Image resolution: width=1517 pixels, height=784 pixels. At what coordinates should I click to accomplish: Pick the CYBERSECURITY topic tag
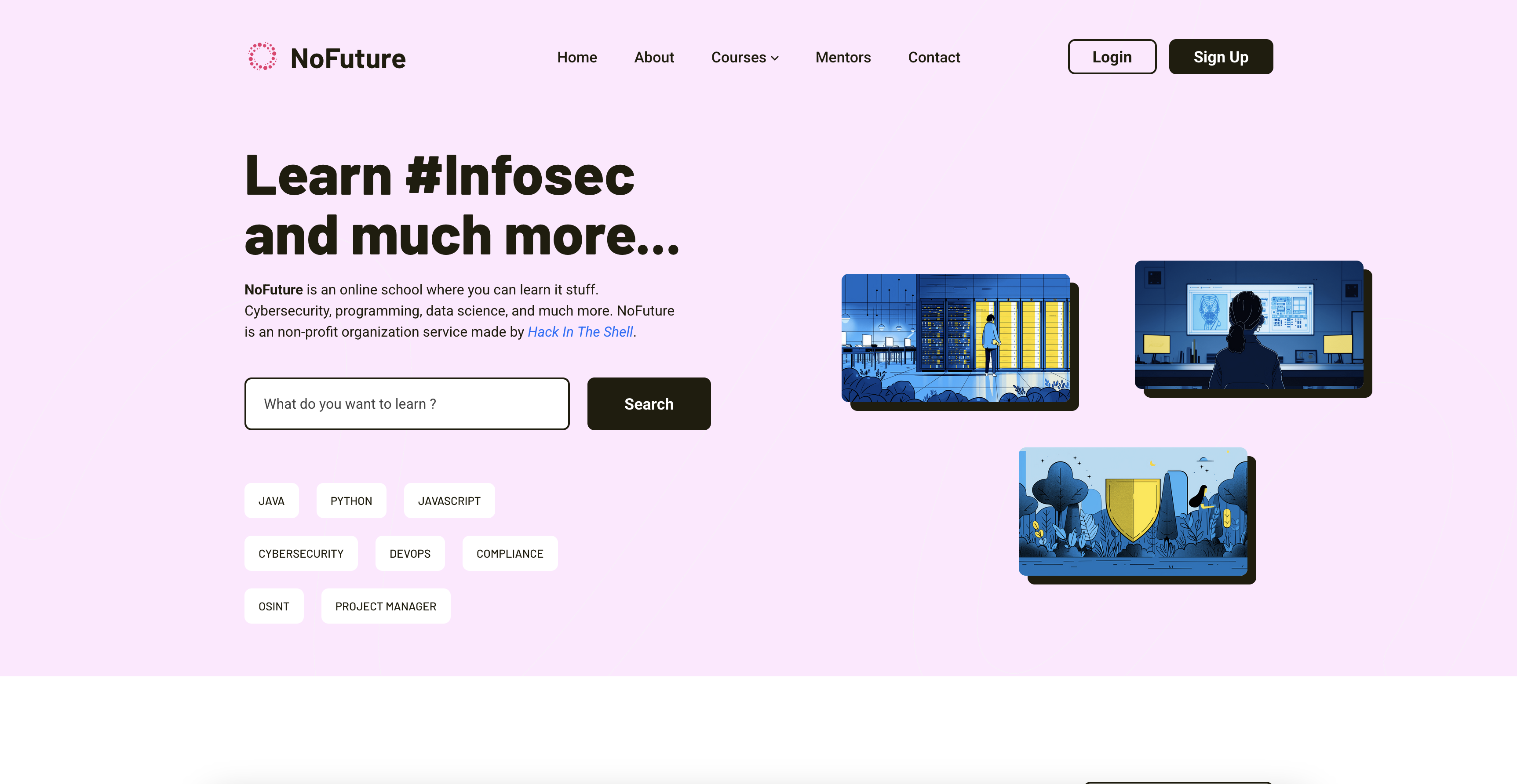coord(301,553)
